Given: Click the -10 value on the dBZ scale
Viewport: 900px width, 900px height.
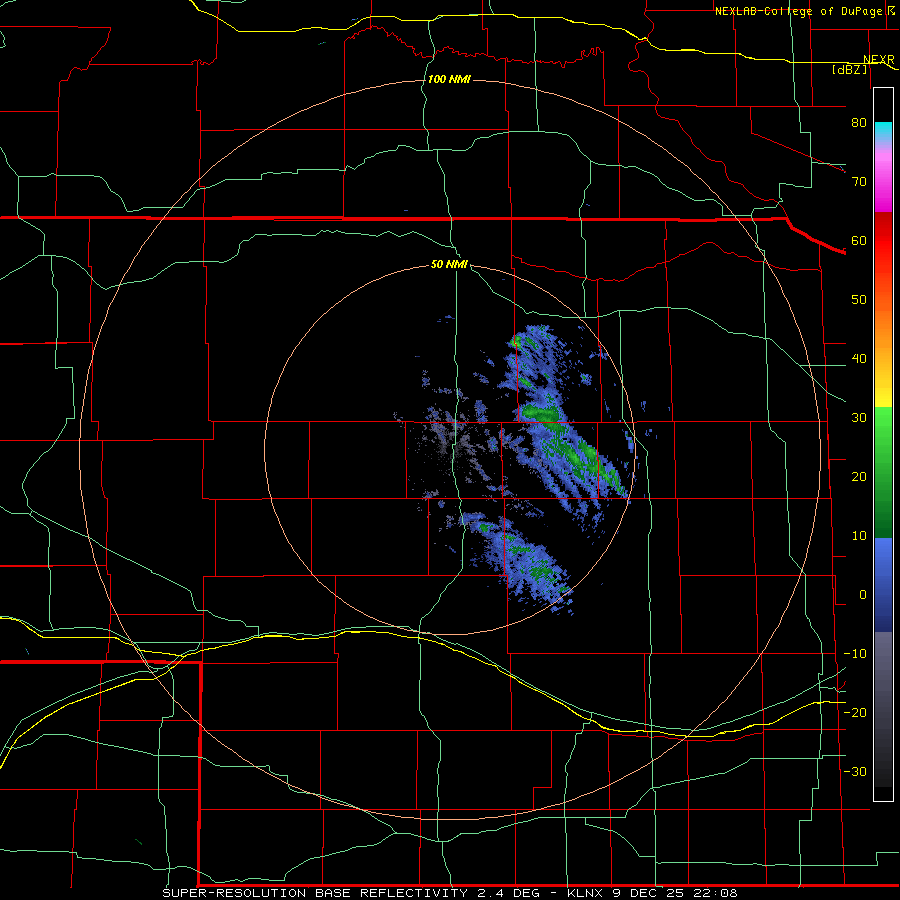Looking at the screenshot, I should [855, 654].
